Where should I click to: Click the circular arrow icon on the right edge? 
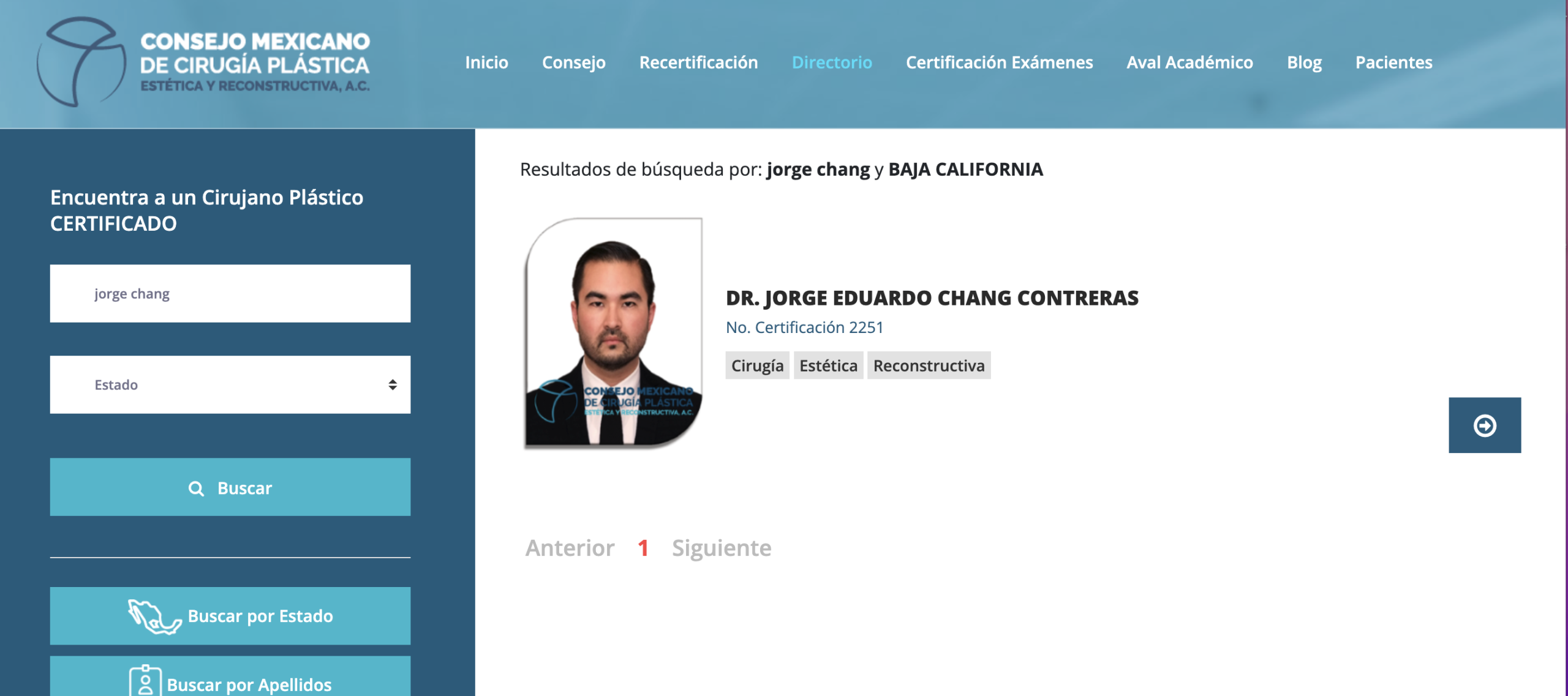coord(1484,425)
